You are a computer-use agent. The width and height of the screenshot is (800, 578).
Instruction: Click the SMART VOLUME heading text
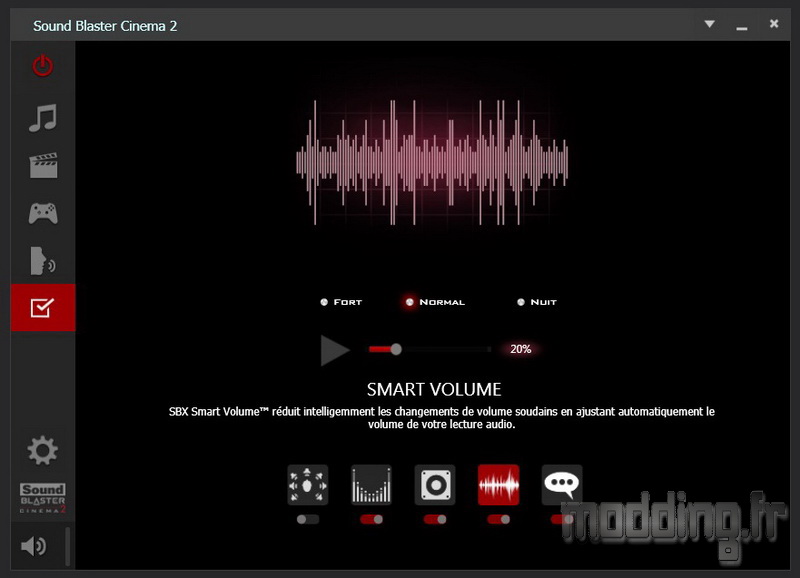pos(434,390)
